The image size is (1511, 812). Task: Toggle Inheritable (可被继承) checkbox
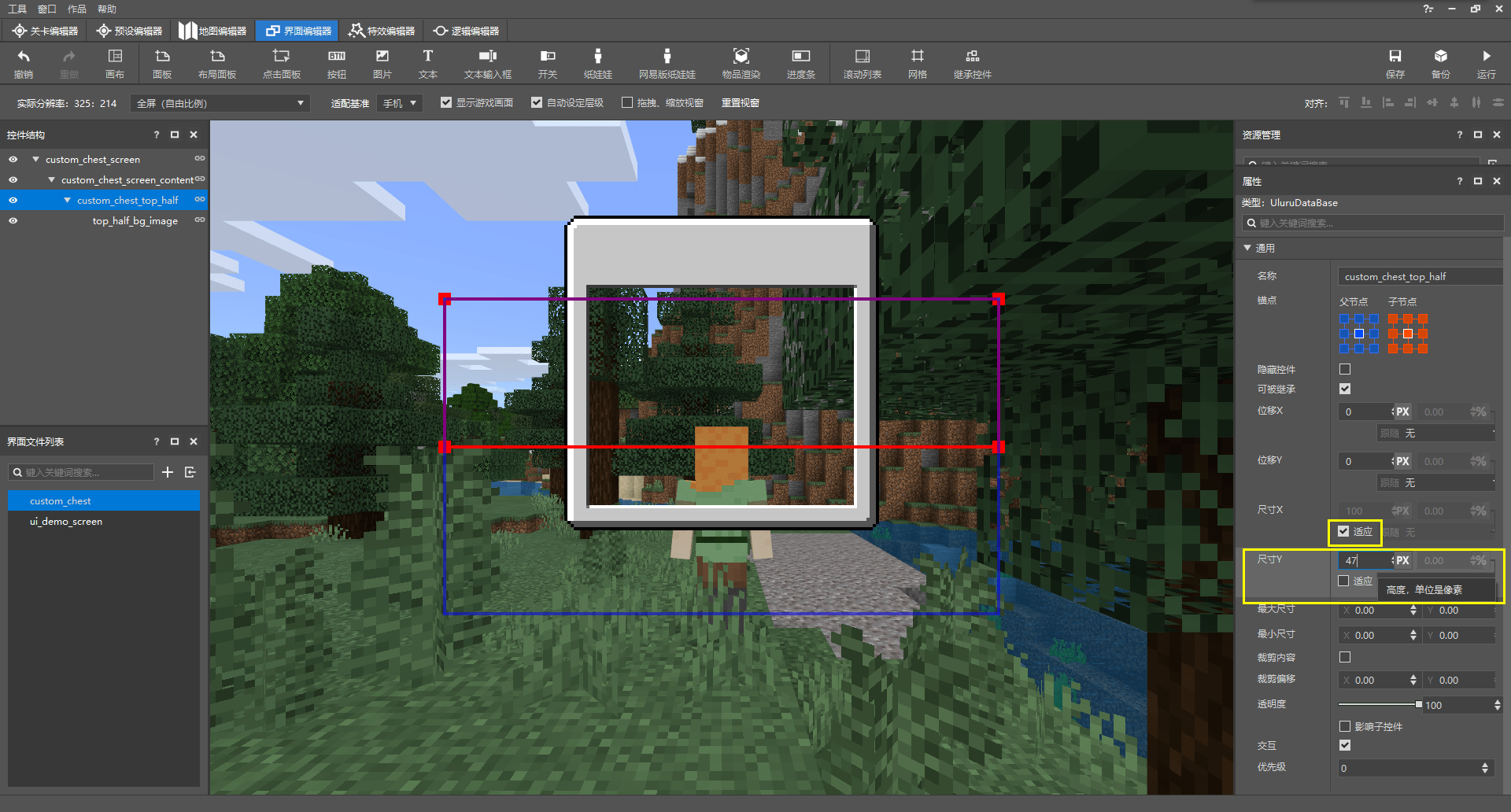1345,389
